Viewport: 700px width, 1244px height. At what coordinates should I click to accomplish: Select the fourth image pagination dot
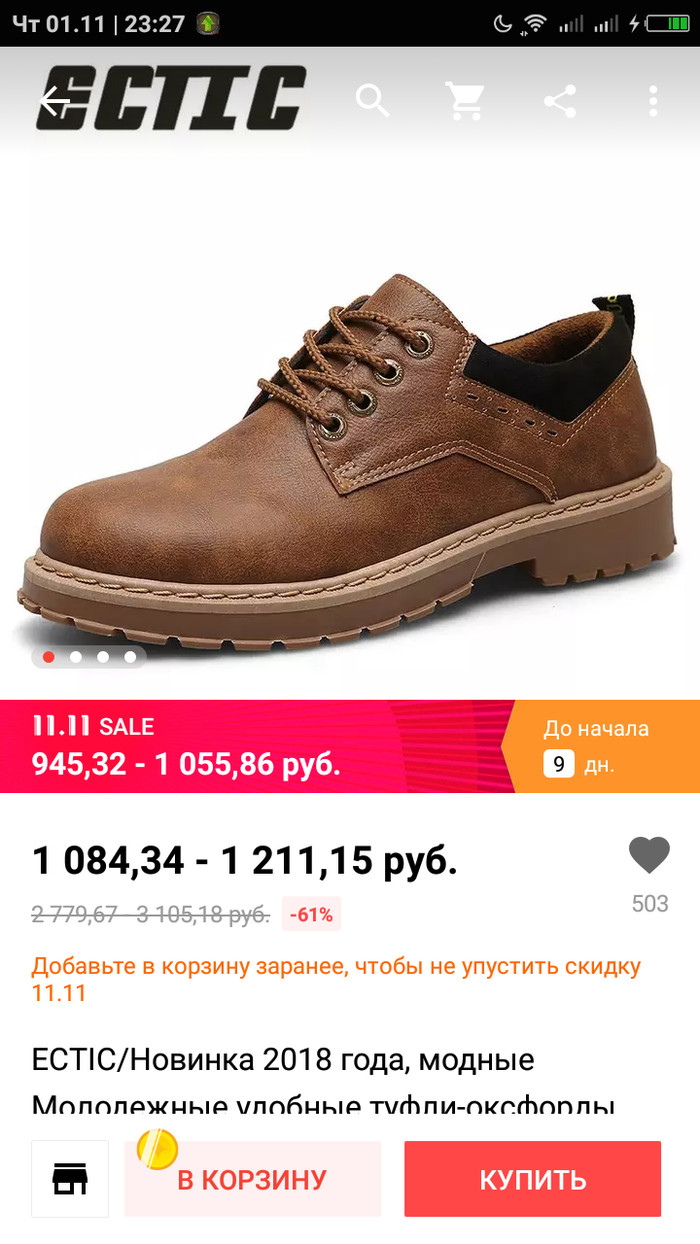[130, 657]
